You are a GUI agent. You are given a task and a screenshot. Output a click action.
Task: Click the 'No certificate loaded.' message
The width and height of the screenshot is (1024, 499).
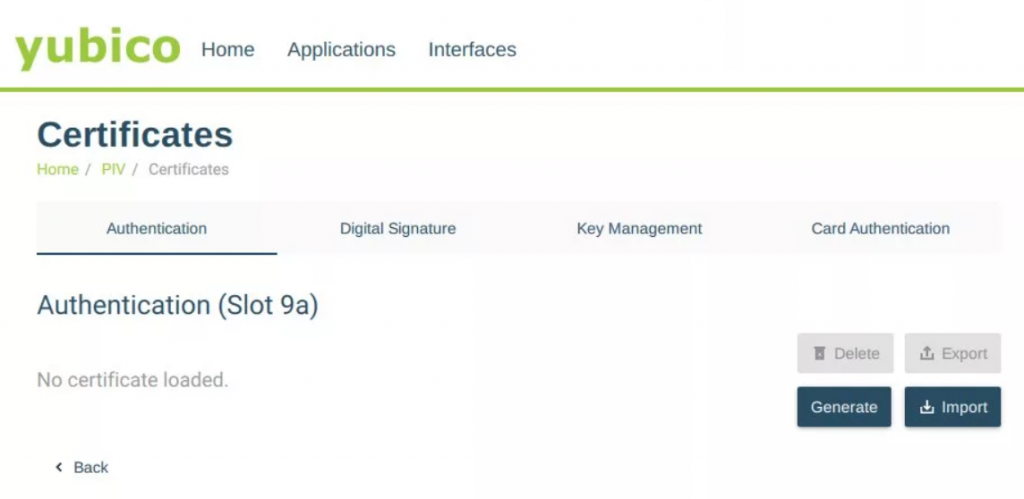tap(133, 379)
